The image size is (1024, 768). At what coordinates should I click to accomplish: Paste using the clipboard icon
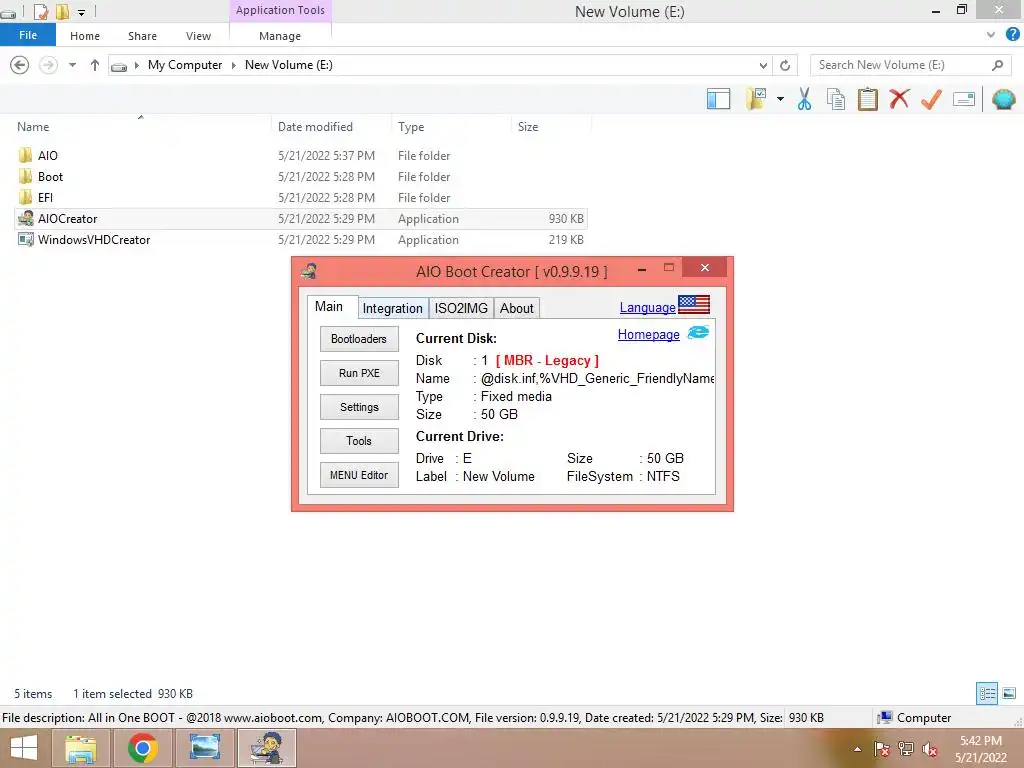tap(868, 99)
